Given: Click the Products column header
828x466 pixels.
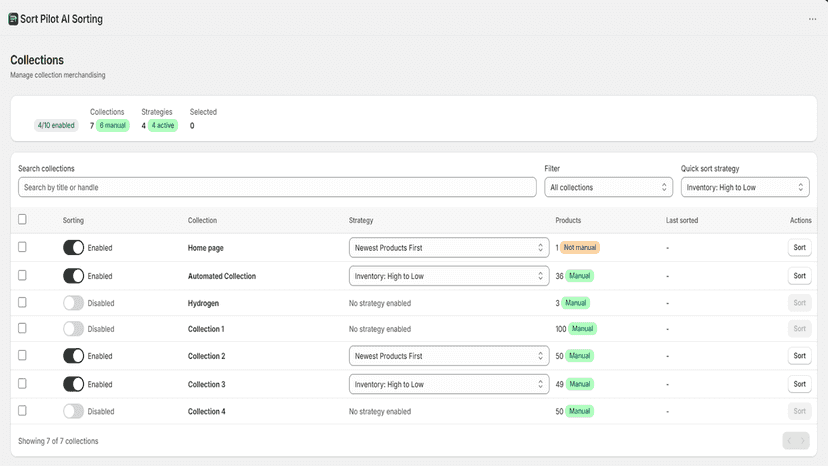Looking at the screenshot, I should 568,220.
